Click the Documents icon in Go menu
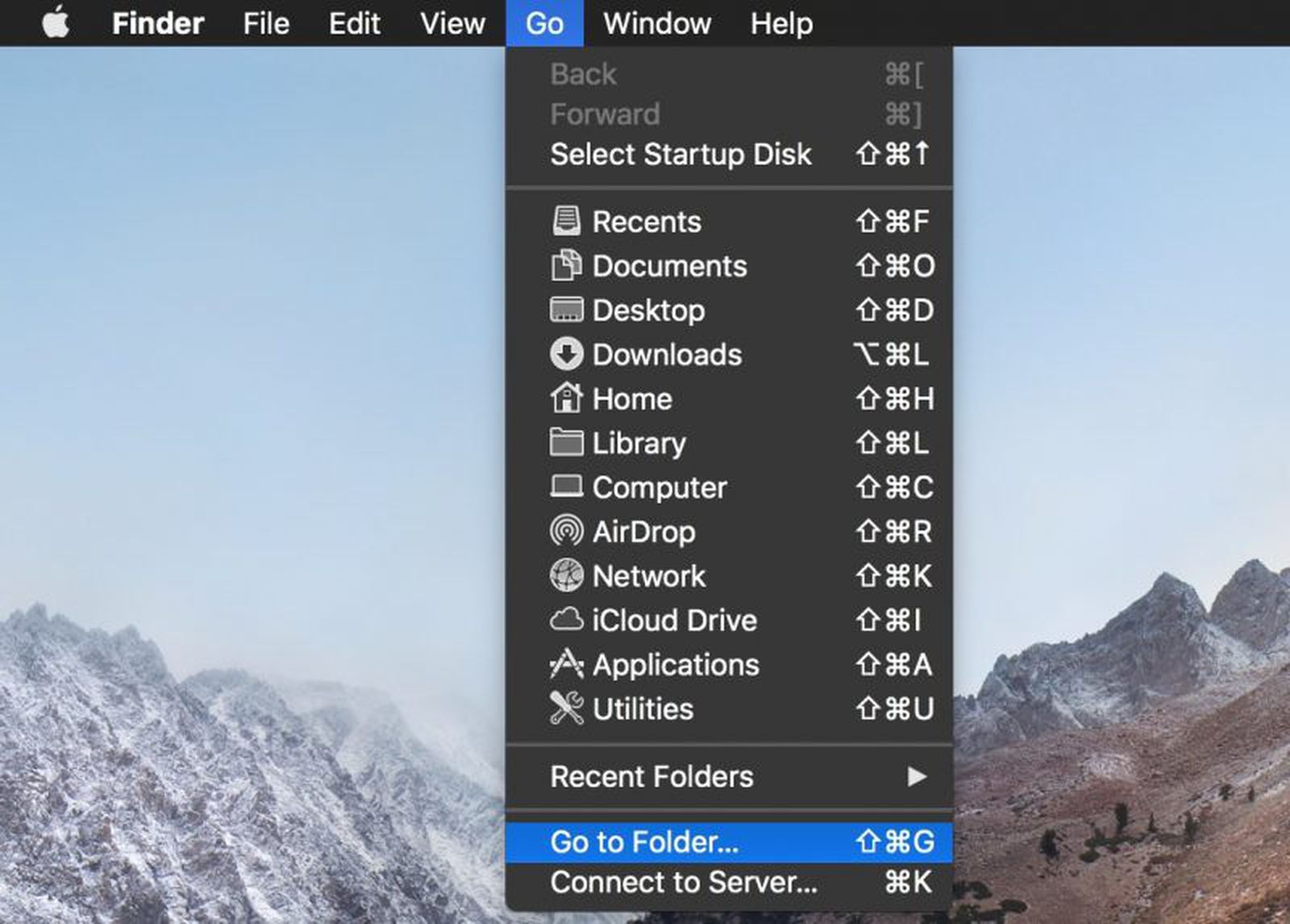The image size is (1290, 924). [x=566, y=265]
